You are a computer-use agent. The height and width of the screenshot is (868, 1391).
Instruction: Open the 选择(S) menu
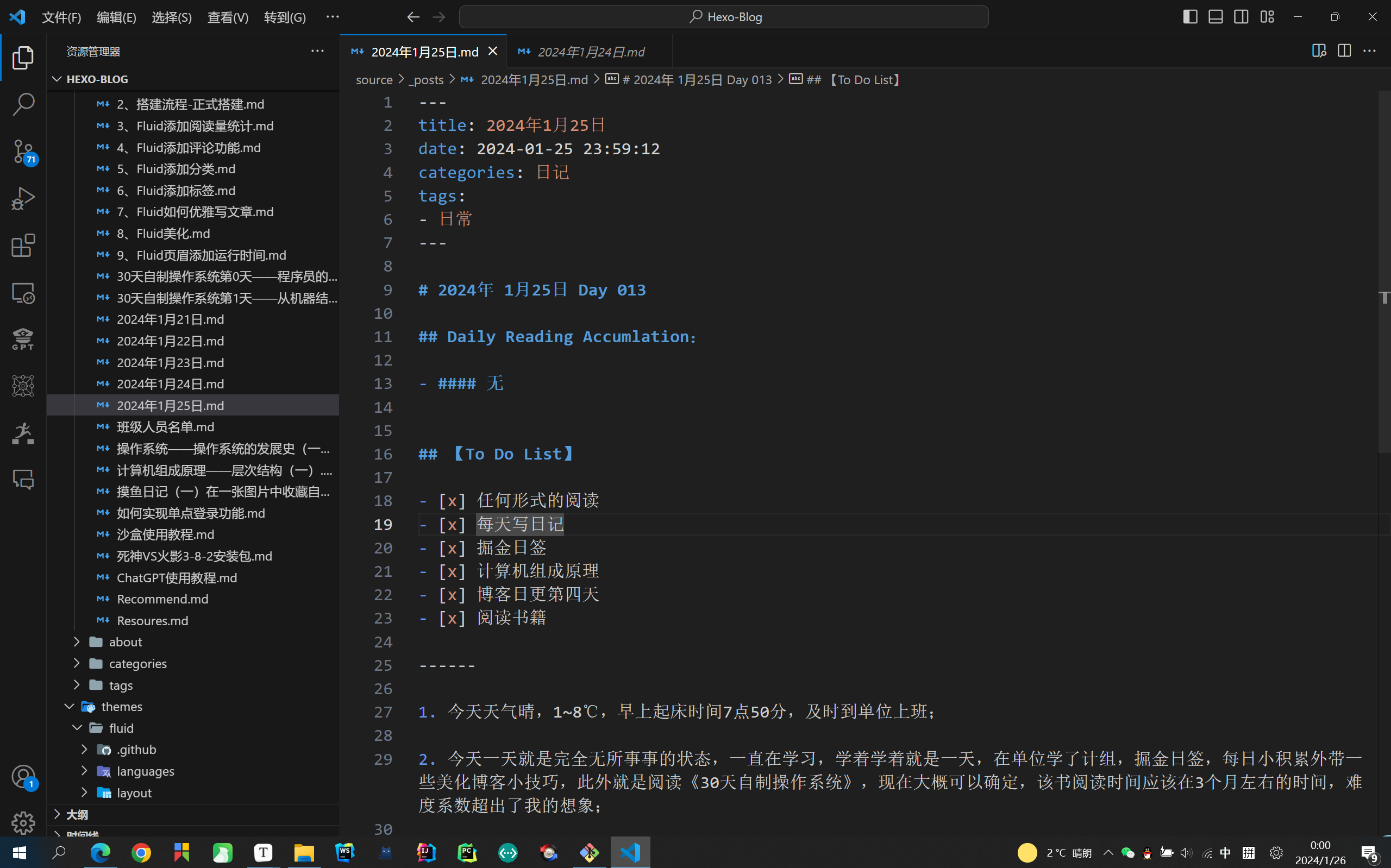(x=172, y=17)
